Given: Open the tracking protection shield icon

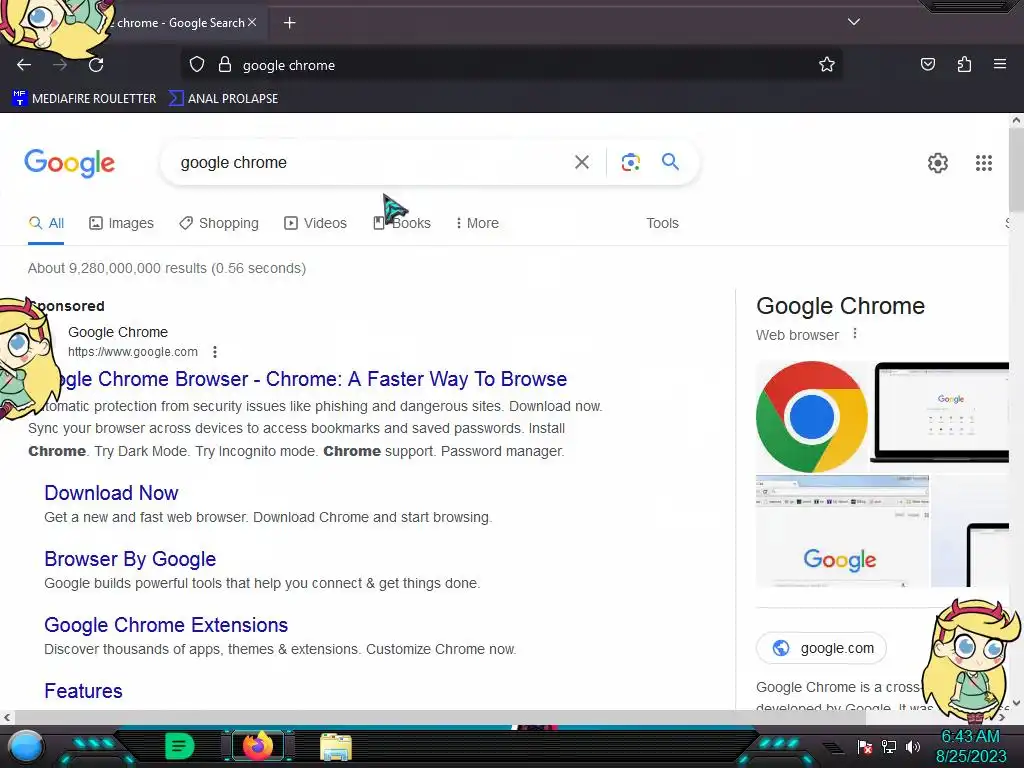Looking at the screenshot, I should [197, 65].
